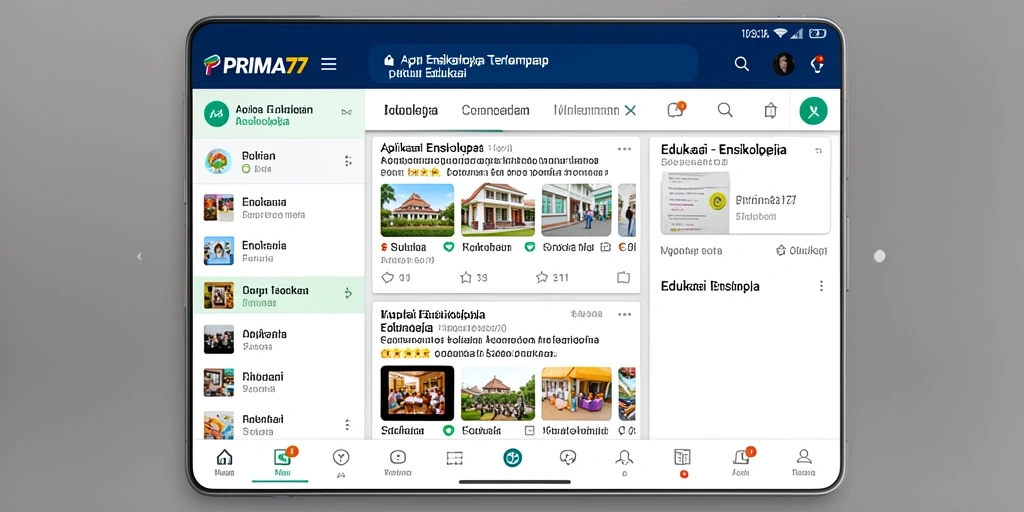
Task: Open the yellow tent photo in second card
Action: [x=577, y=393]
